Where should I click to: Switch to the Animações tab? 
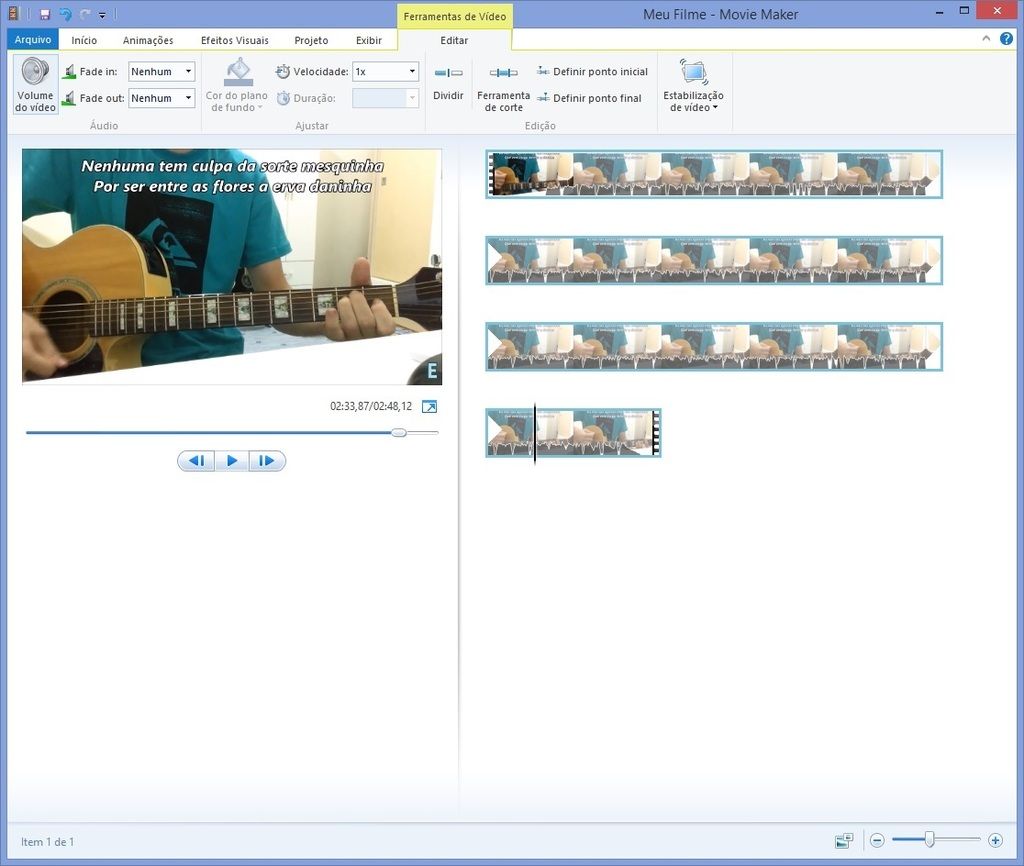coord(148,41)
